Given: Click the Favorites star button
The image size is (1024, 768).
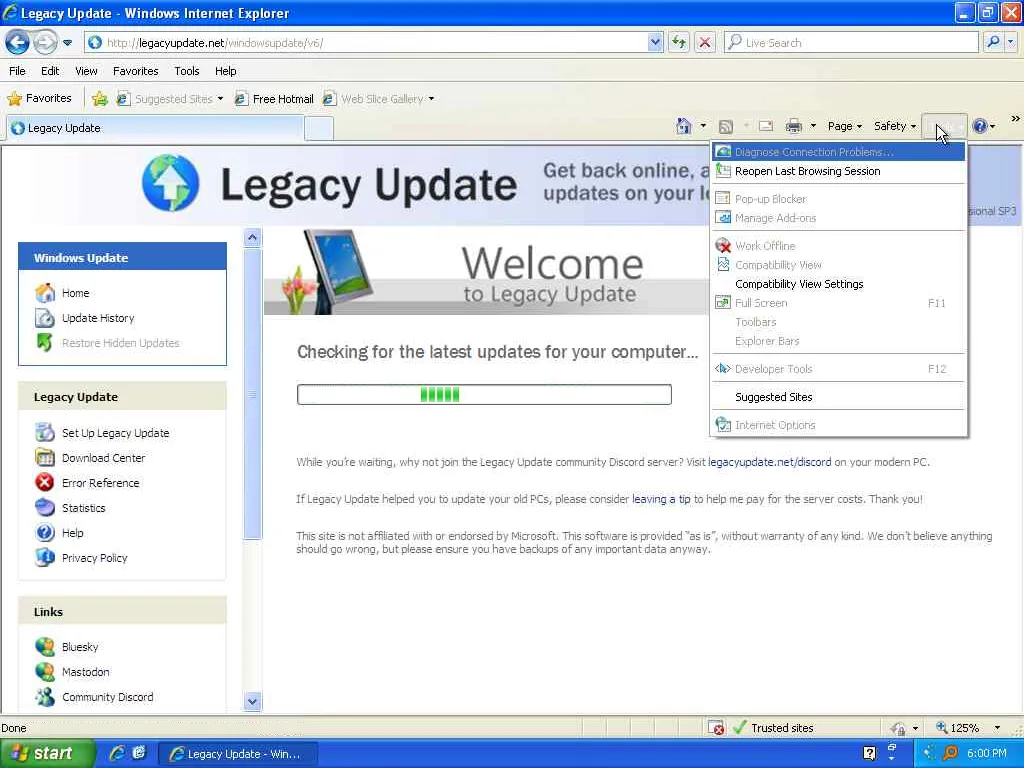Looking at the screenshot, I should [x=39, y=99].
